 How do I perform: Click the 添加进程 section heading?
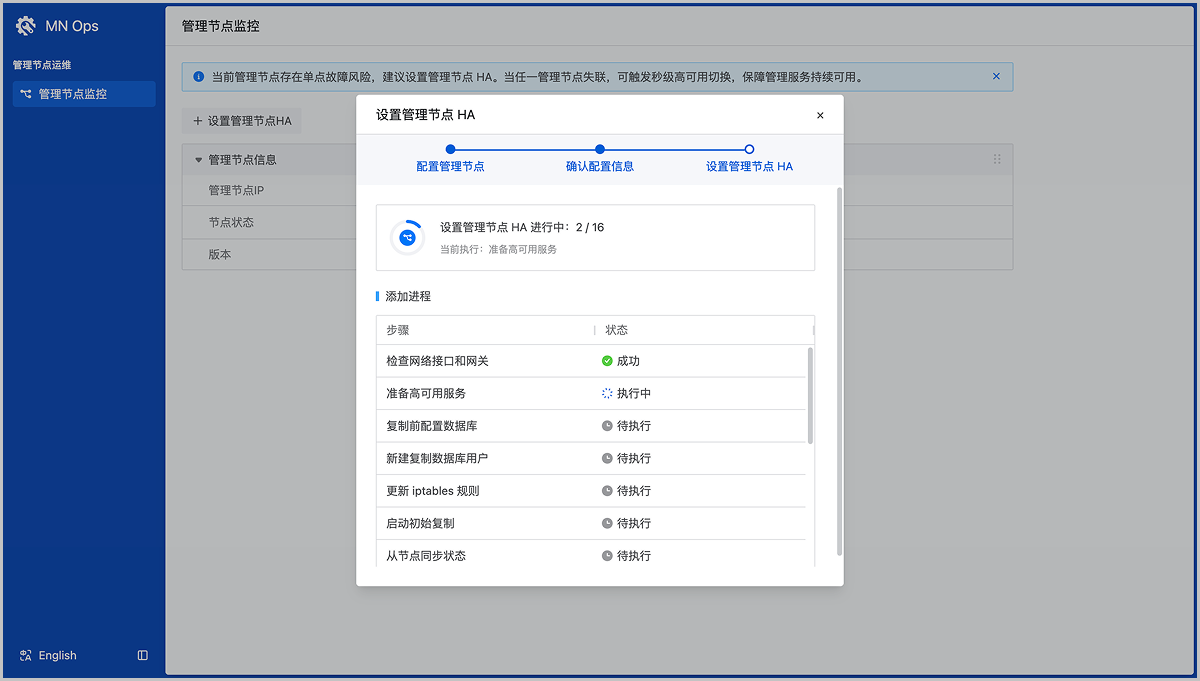(x=408, y=296)
